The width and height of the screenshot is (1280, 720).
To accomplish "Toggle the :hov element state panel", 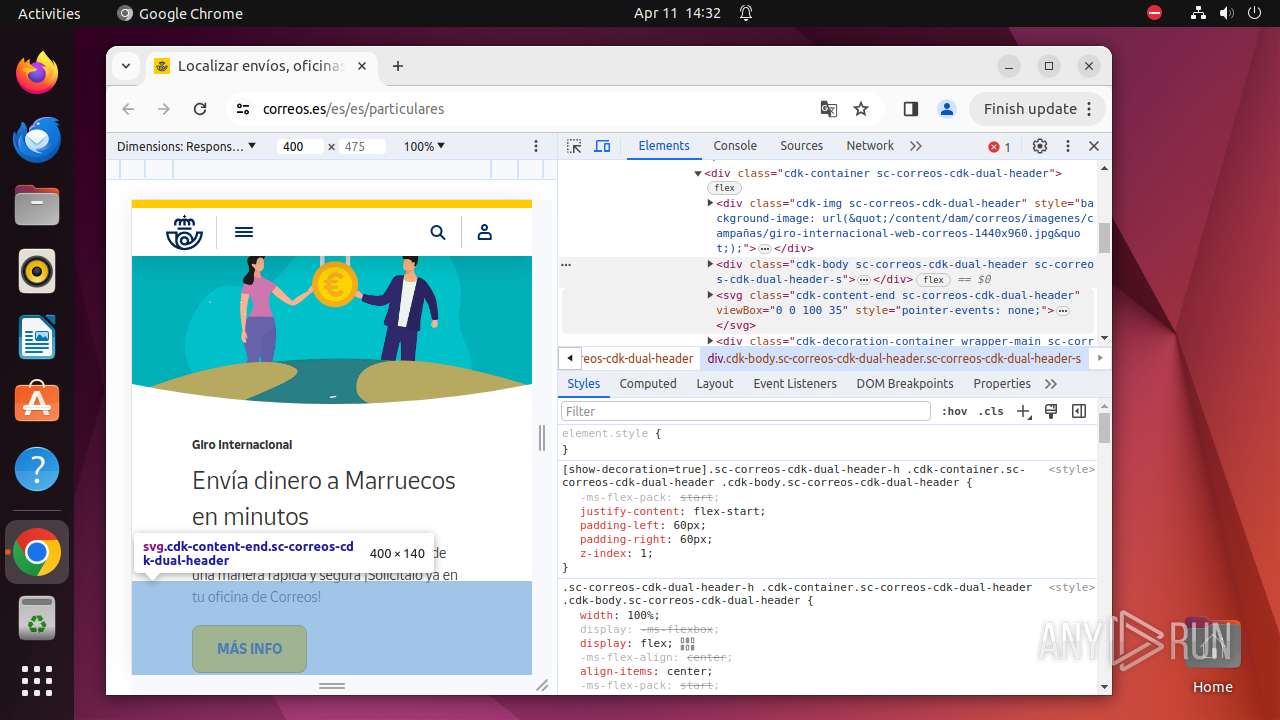I will 955,411.
